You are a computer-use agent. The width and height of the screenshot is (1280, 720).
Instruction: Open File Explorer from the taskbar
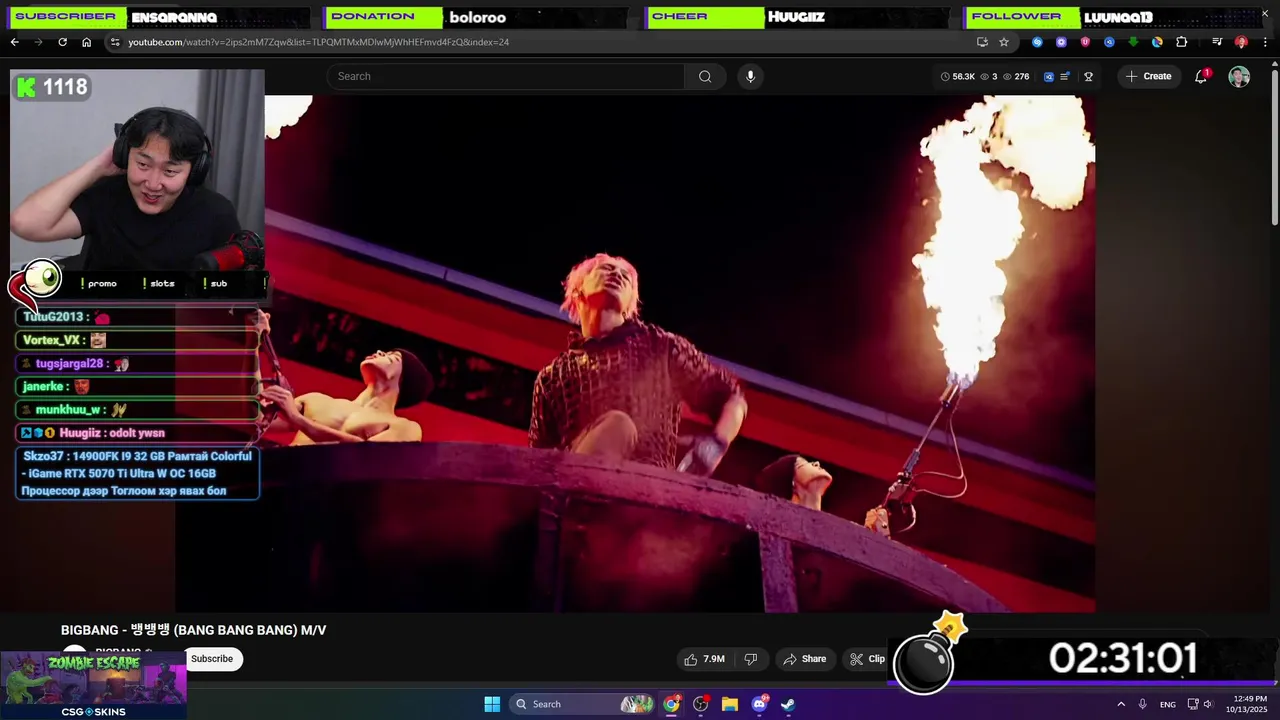point(730,704)
